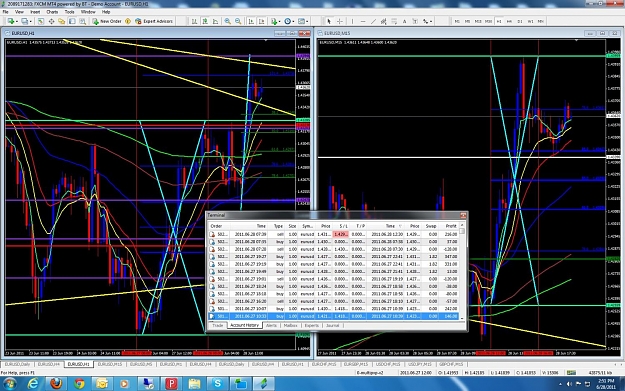Open the Strategy Tester icon
Viewport: 625px width, 391px height.
[83, 21]
